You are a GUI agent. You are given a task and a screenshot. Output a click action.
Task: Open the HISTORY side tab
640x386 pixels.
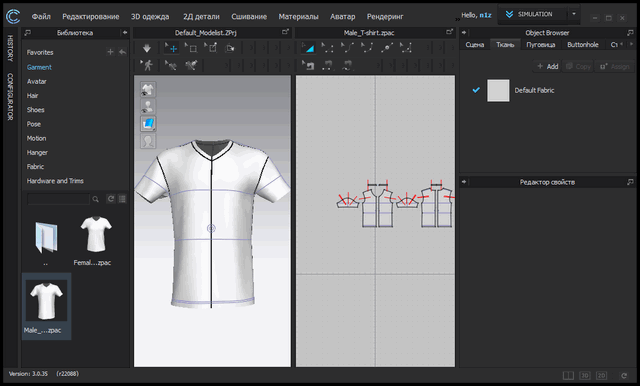tap(10, 49)
